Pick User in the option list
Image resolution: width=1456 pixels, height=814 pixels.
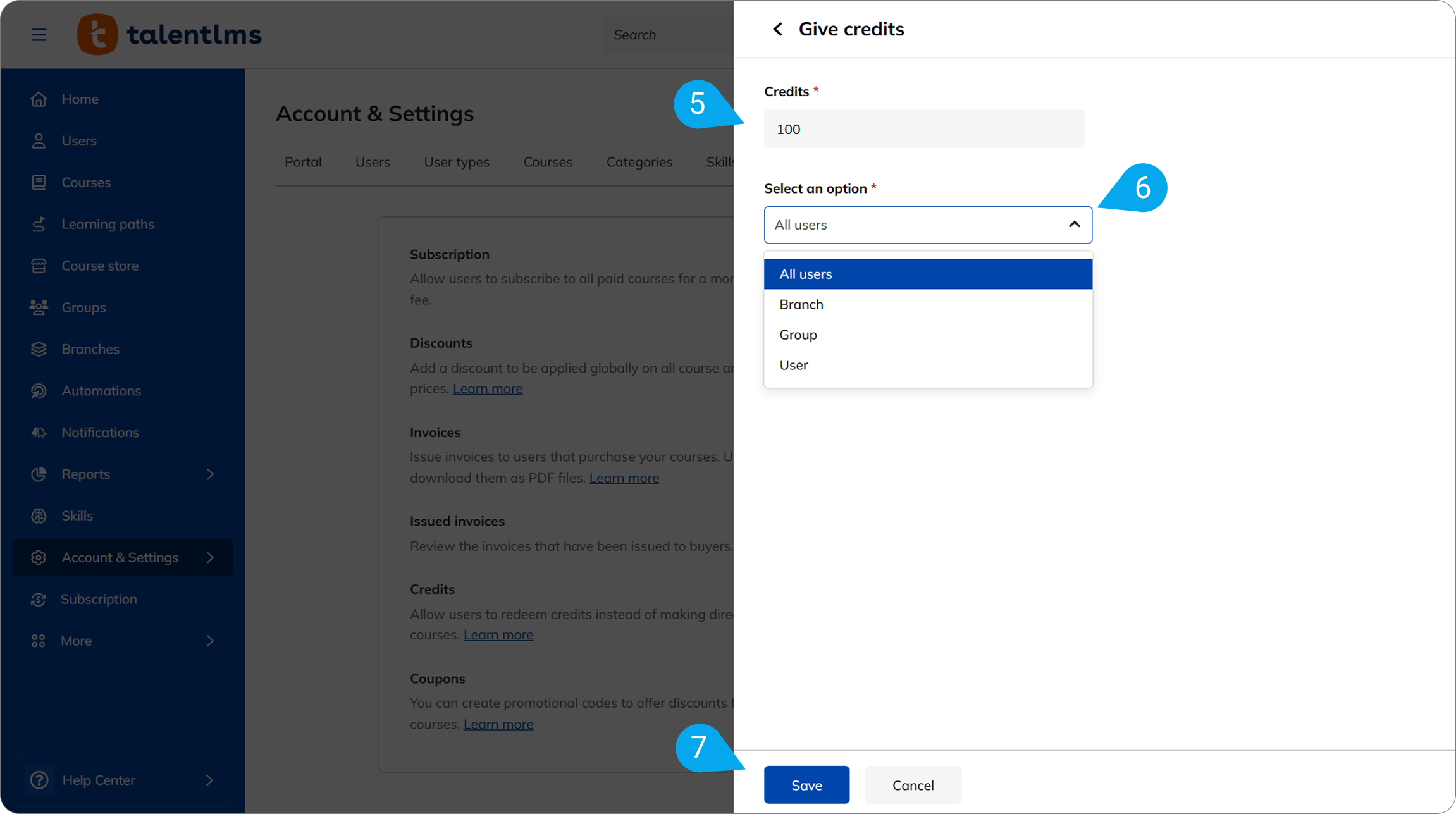tap(793, 365)
